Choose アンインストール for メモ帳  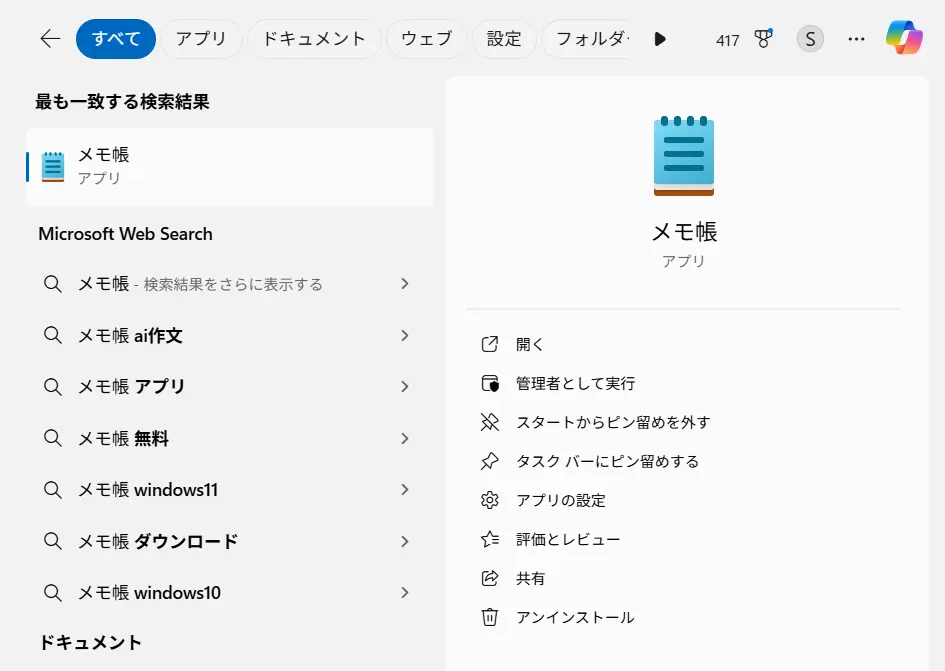point(575,617)
